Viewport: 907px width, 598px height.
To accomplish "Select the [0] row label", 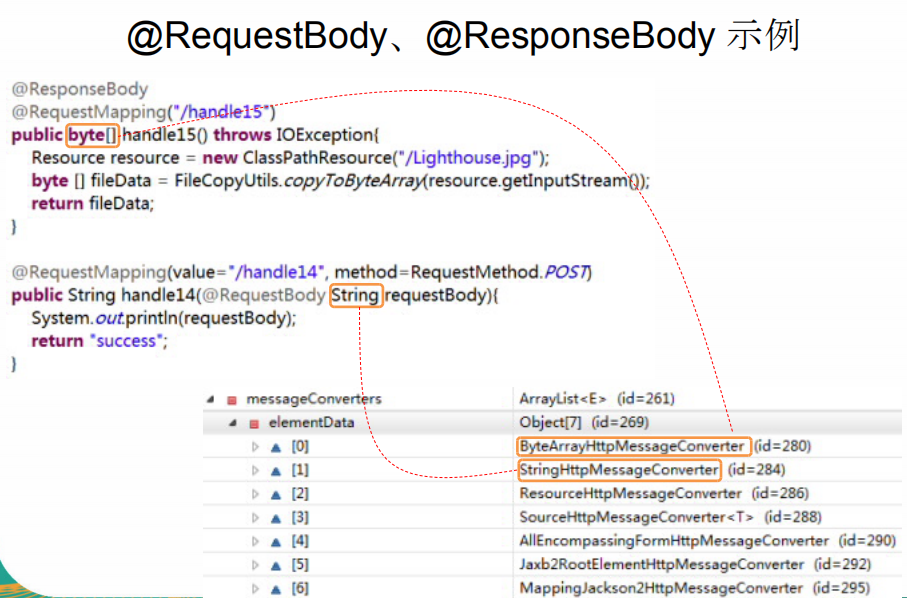I will (x=300, y=446).
